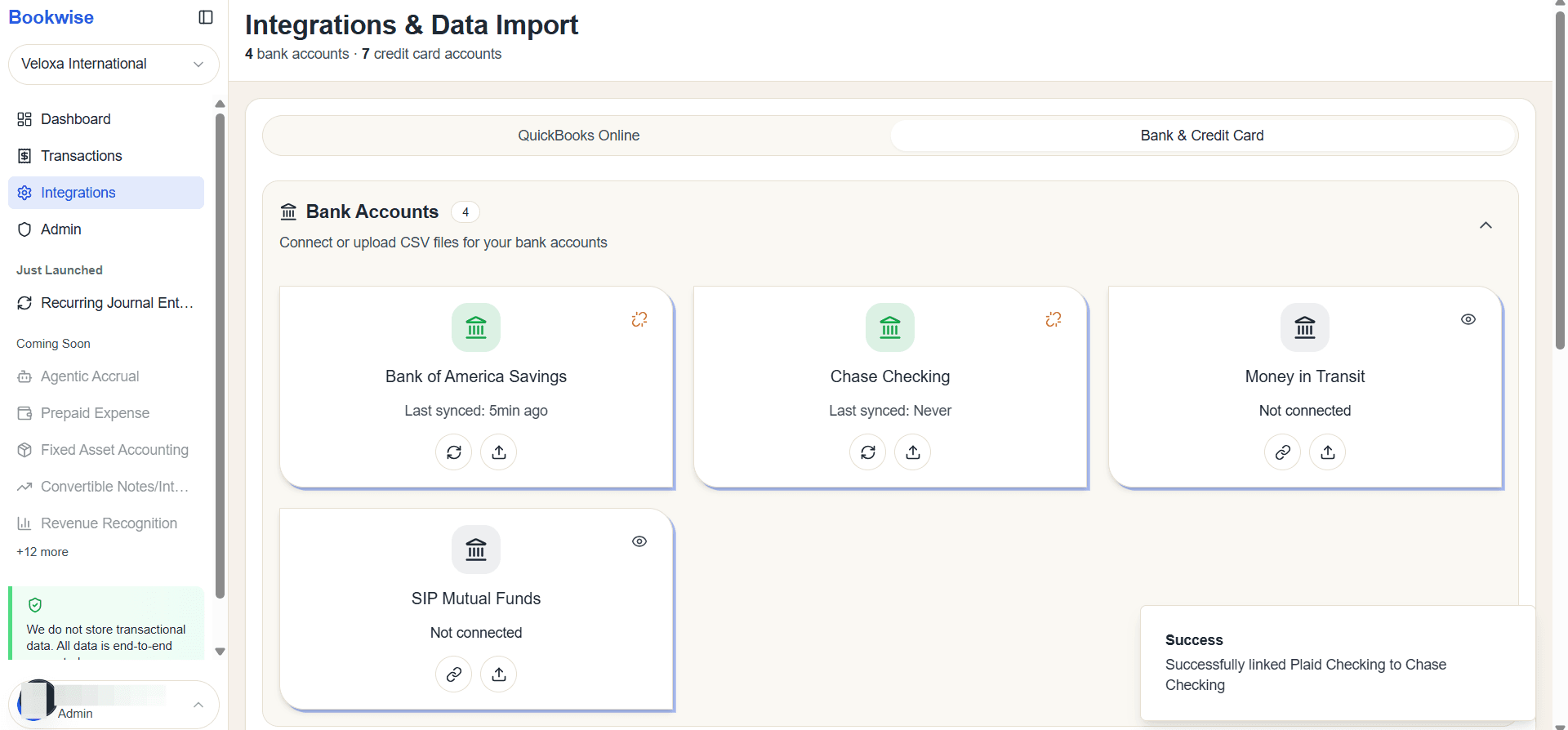Screen dimensions: 1568x730
Task: Upload CSV for Money in Transit
Action: (1328, 452)
